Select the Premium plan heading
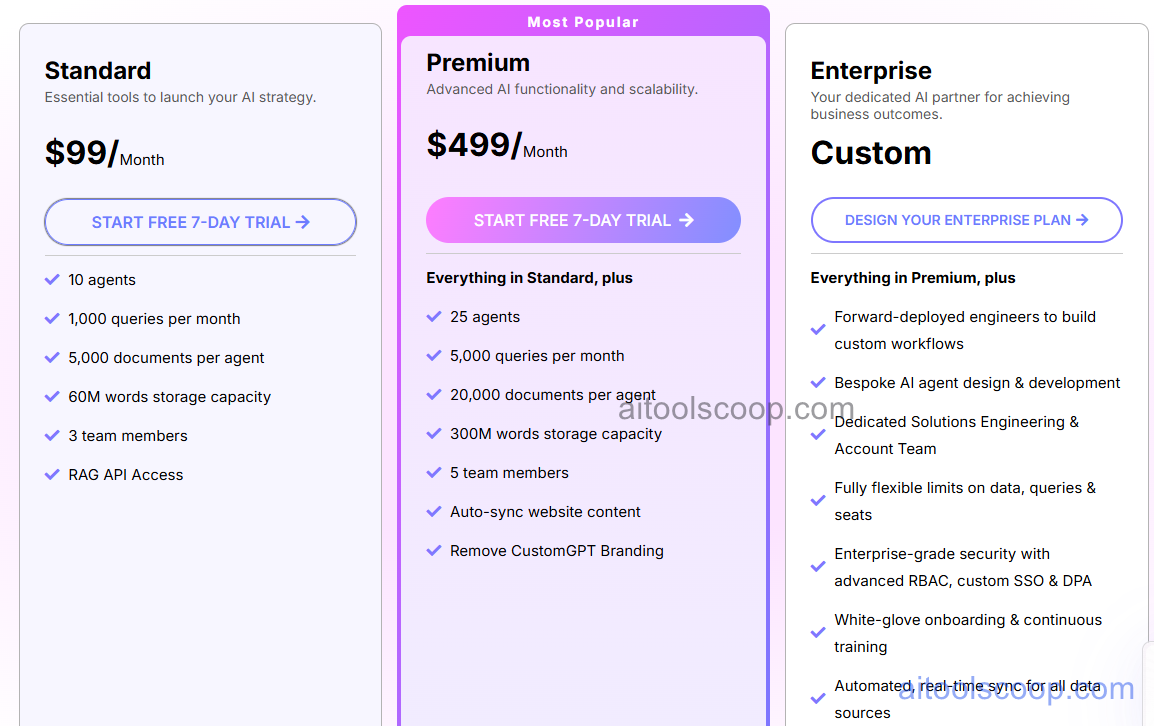Viewport: 1154px width, 726px height. coord(478,62)
